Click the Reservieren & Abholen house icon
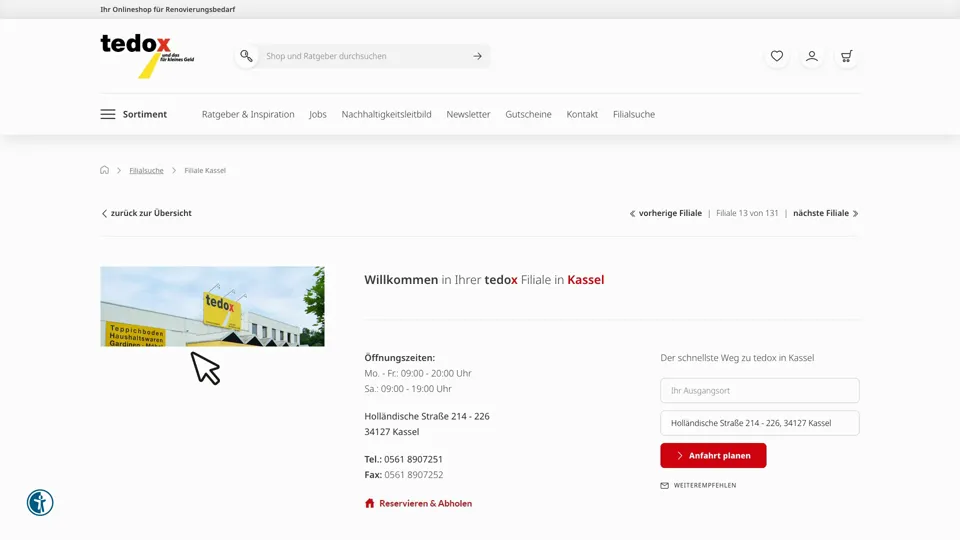Image resolution: width=960 pixels, height=540 pixels. (x=369, y=503)
